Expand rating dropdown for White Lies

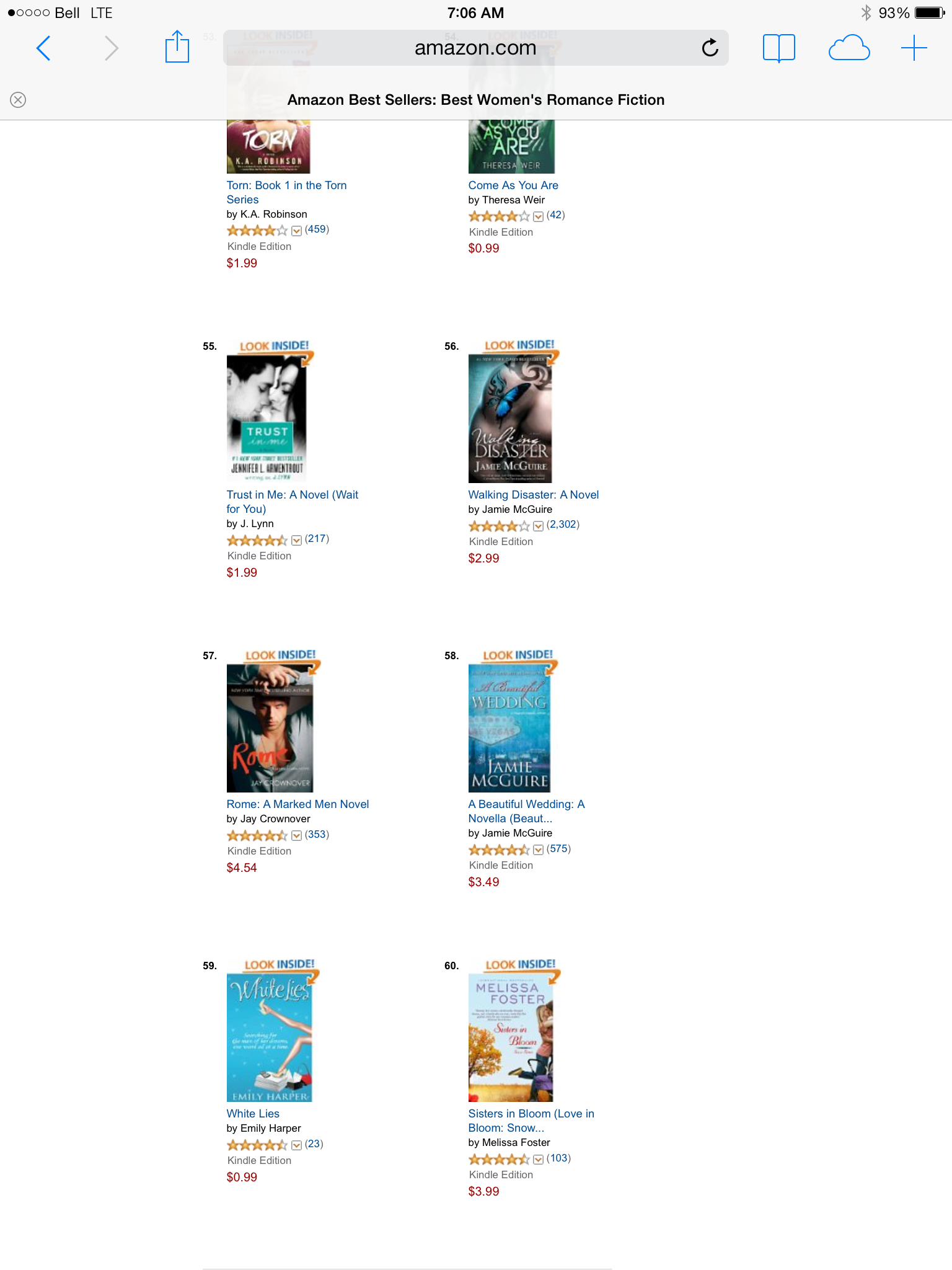pos(296,1145)
